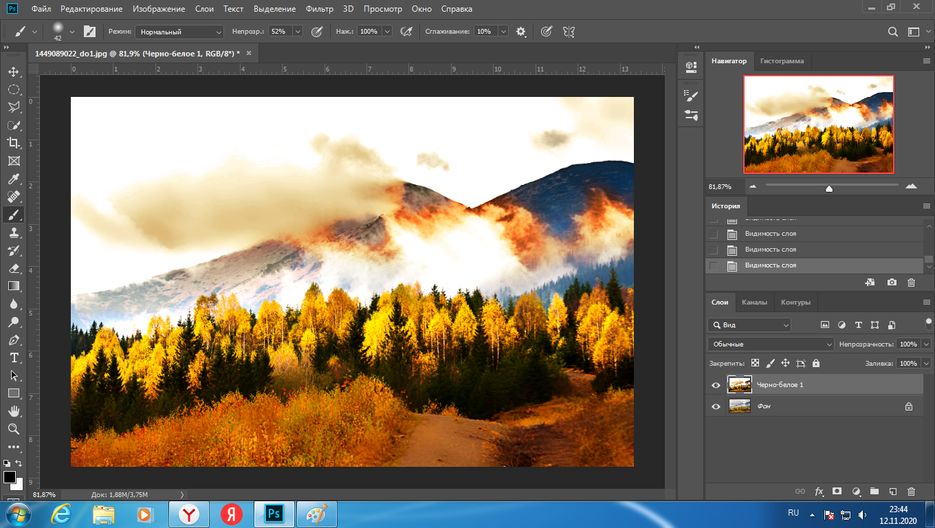Select the Zoom tool
This screenshot has height=528, width=935.
point(13,429)
